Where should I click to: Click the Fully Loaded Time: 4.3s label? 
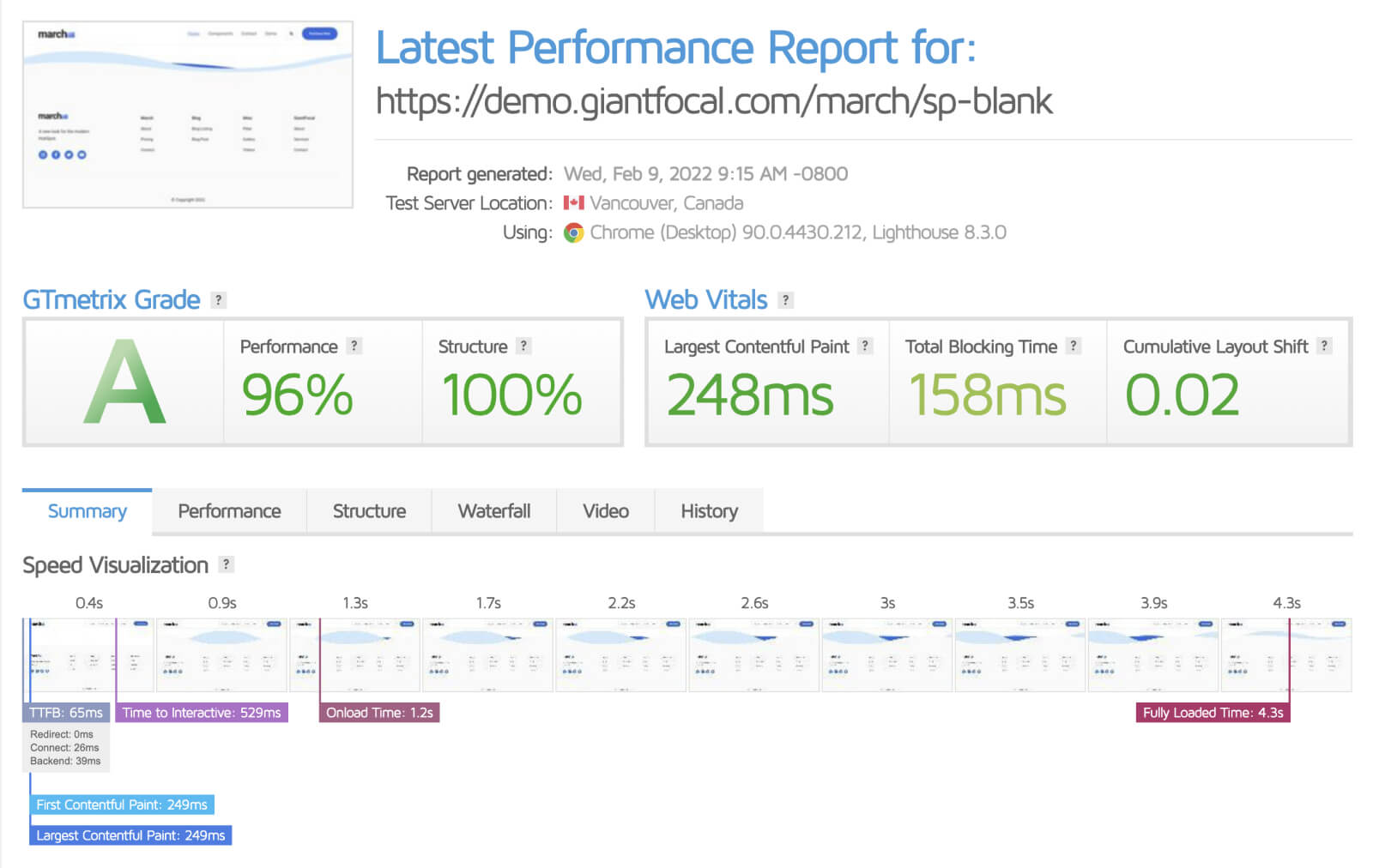click(1213, 713)
